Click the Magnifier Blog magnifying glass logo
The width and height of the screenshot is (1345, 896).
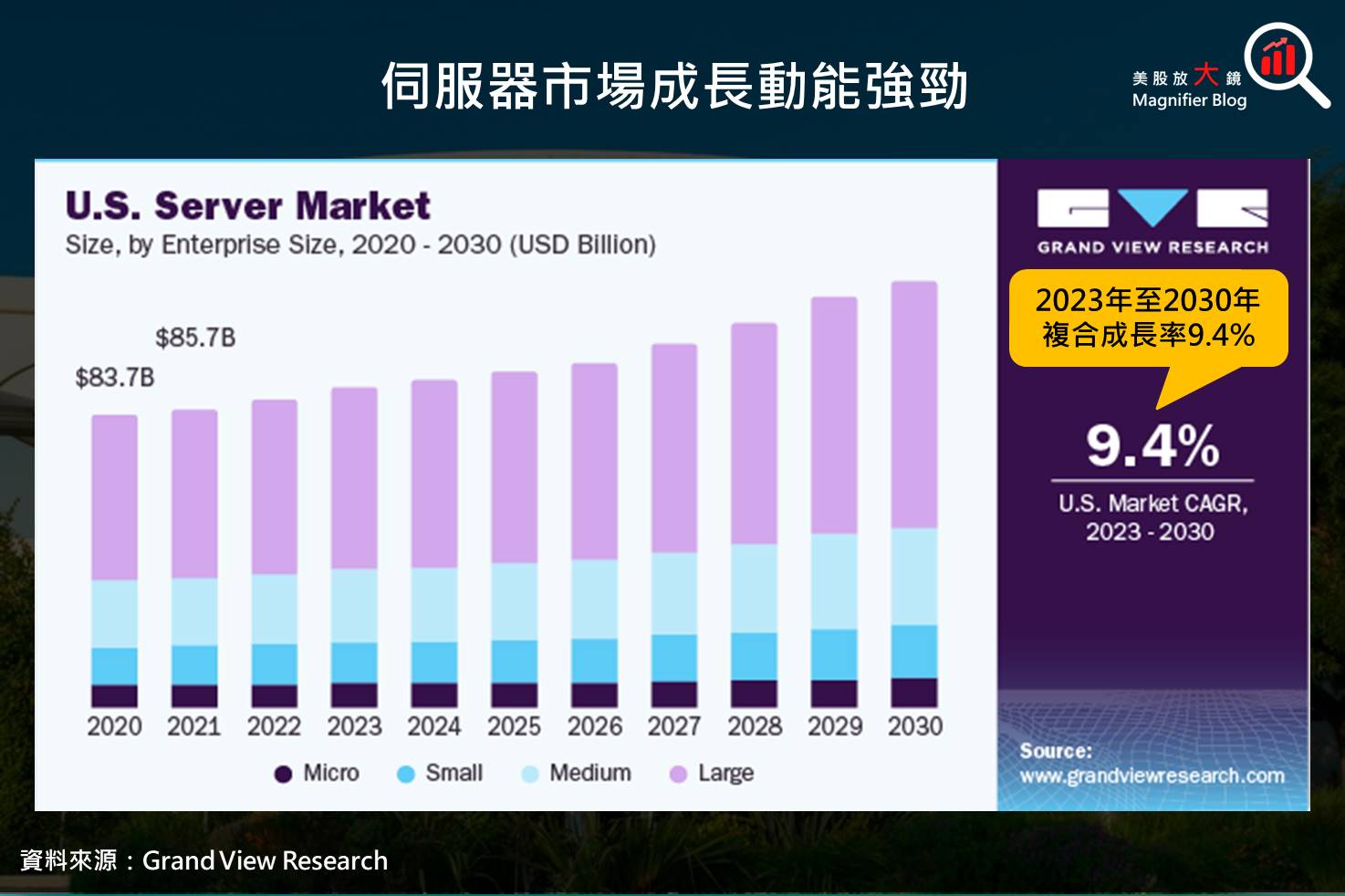1286,64
